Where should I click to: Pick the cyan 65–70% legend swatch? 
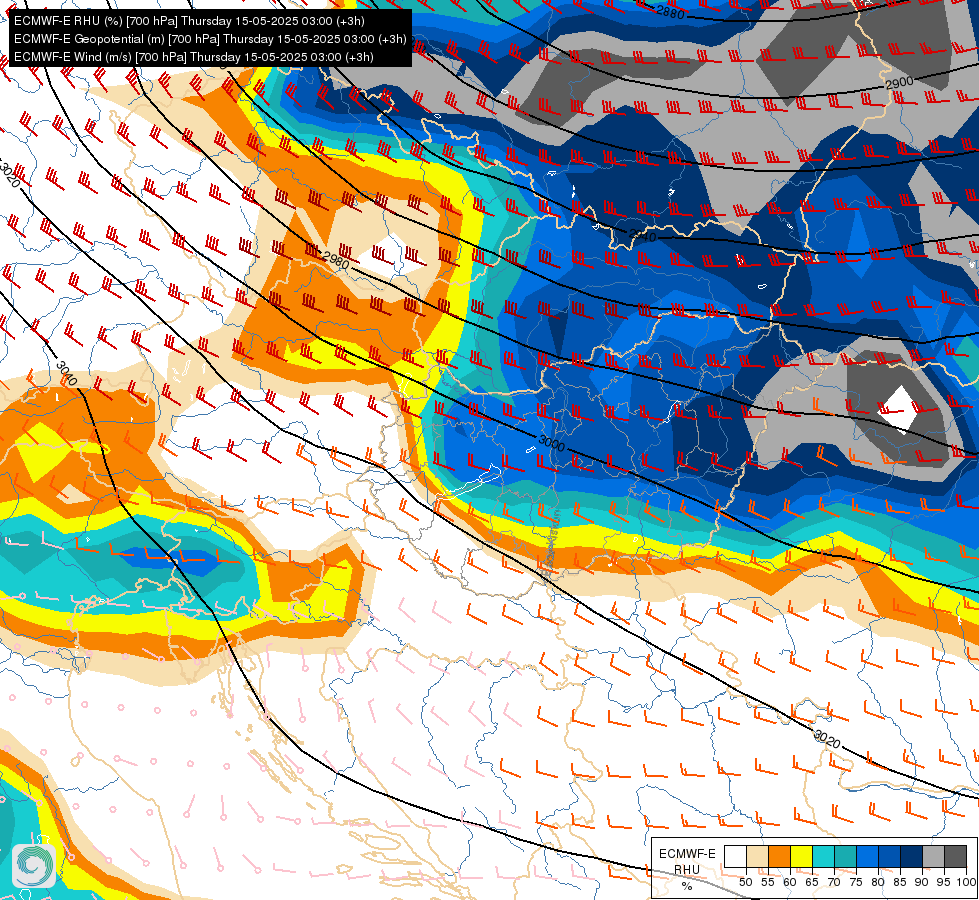(823, 856)
